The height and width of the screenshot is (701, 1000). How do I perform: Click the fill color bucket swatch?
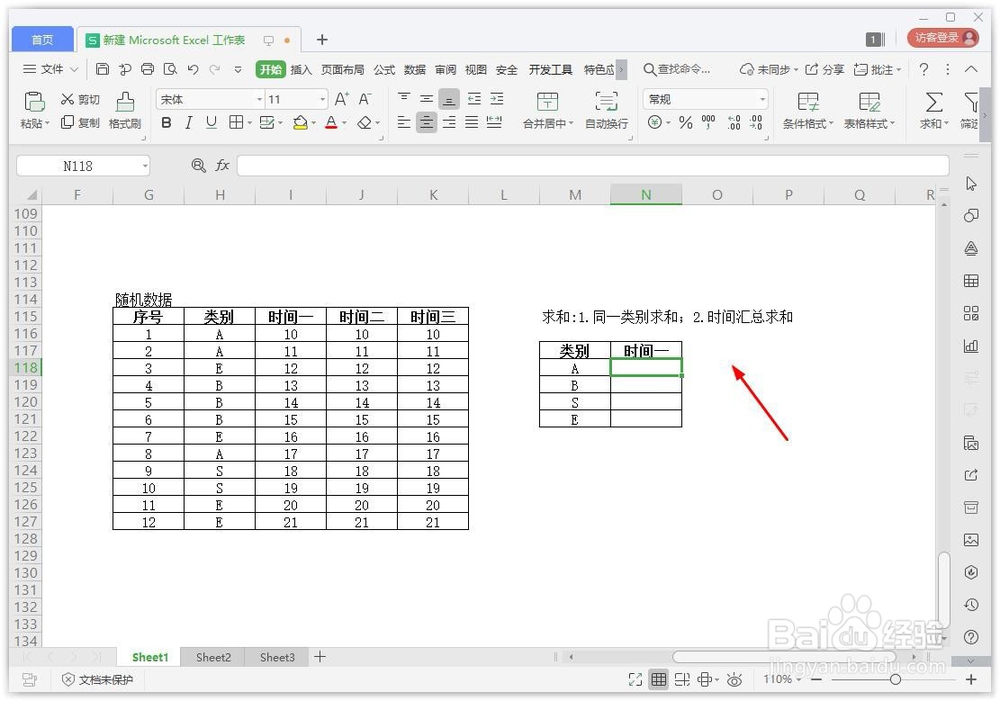tap(300, 122)
